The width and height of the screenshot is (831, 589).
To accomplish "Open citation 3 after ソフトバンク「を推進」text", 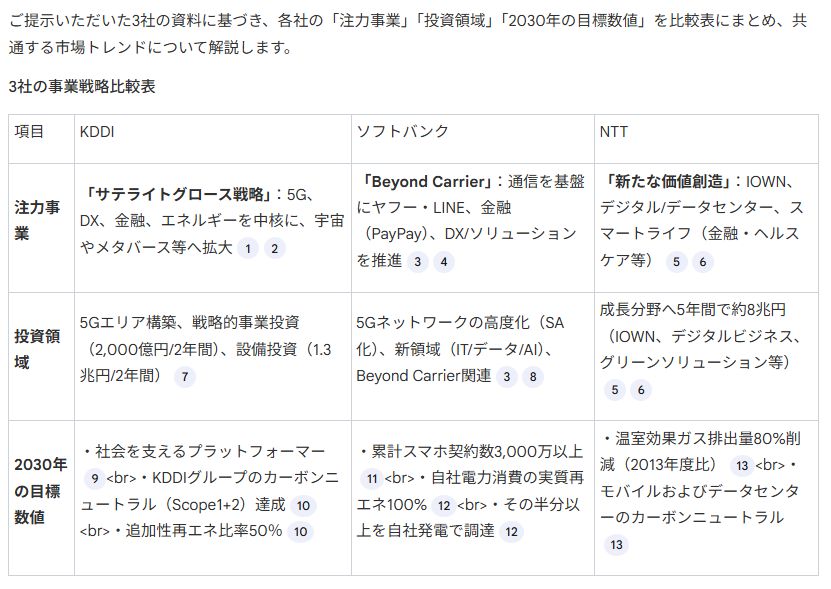I will tap(418, 261).
